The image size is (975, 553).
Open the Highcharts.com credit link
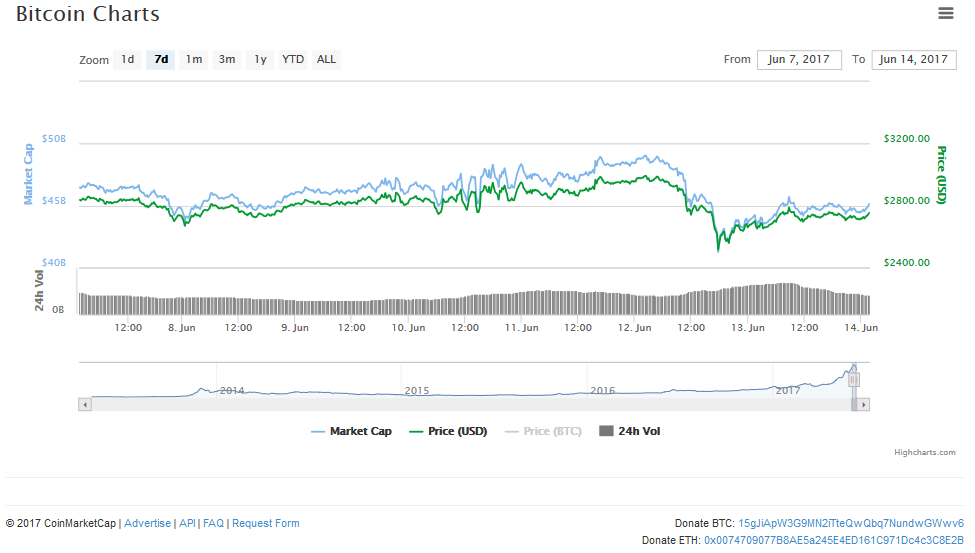925,452
